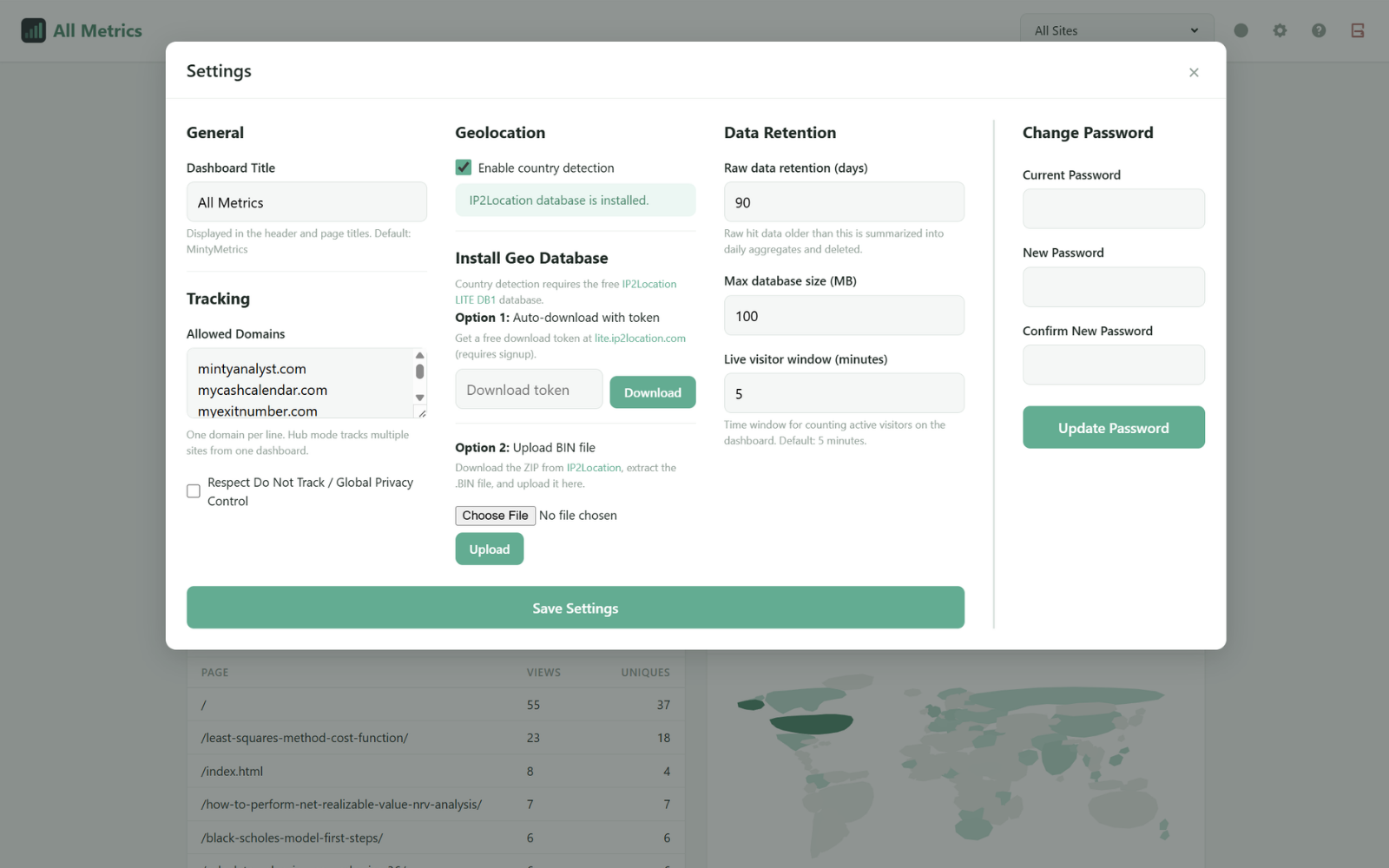This screenshot has width=1389, height=868.
Task: Open the lite.ip2location.com link
Action: point(640,339)
